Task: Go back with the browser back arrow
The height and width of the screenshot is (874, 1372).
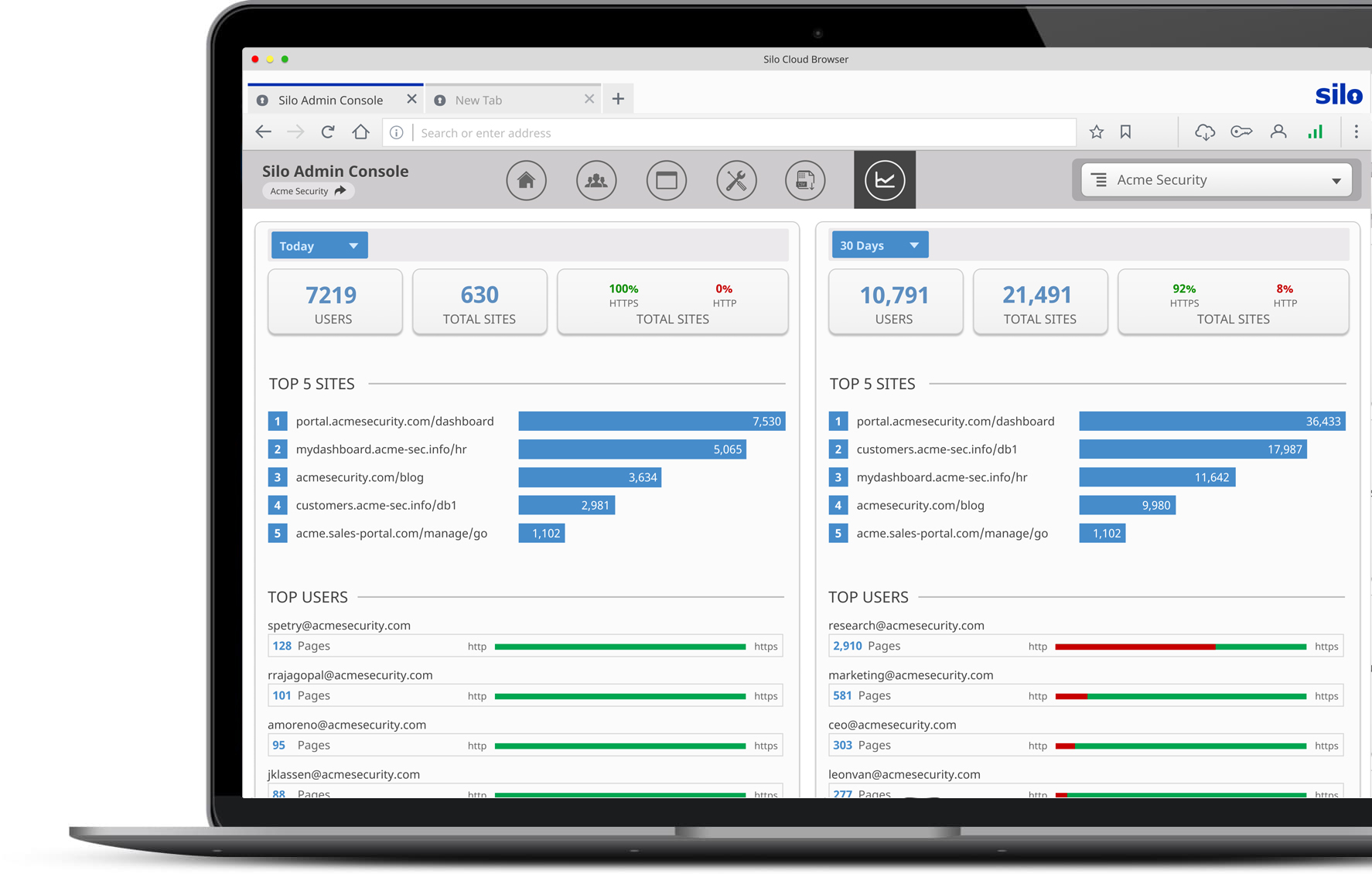Action: pos(264,132)
